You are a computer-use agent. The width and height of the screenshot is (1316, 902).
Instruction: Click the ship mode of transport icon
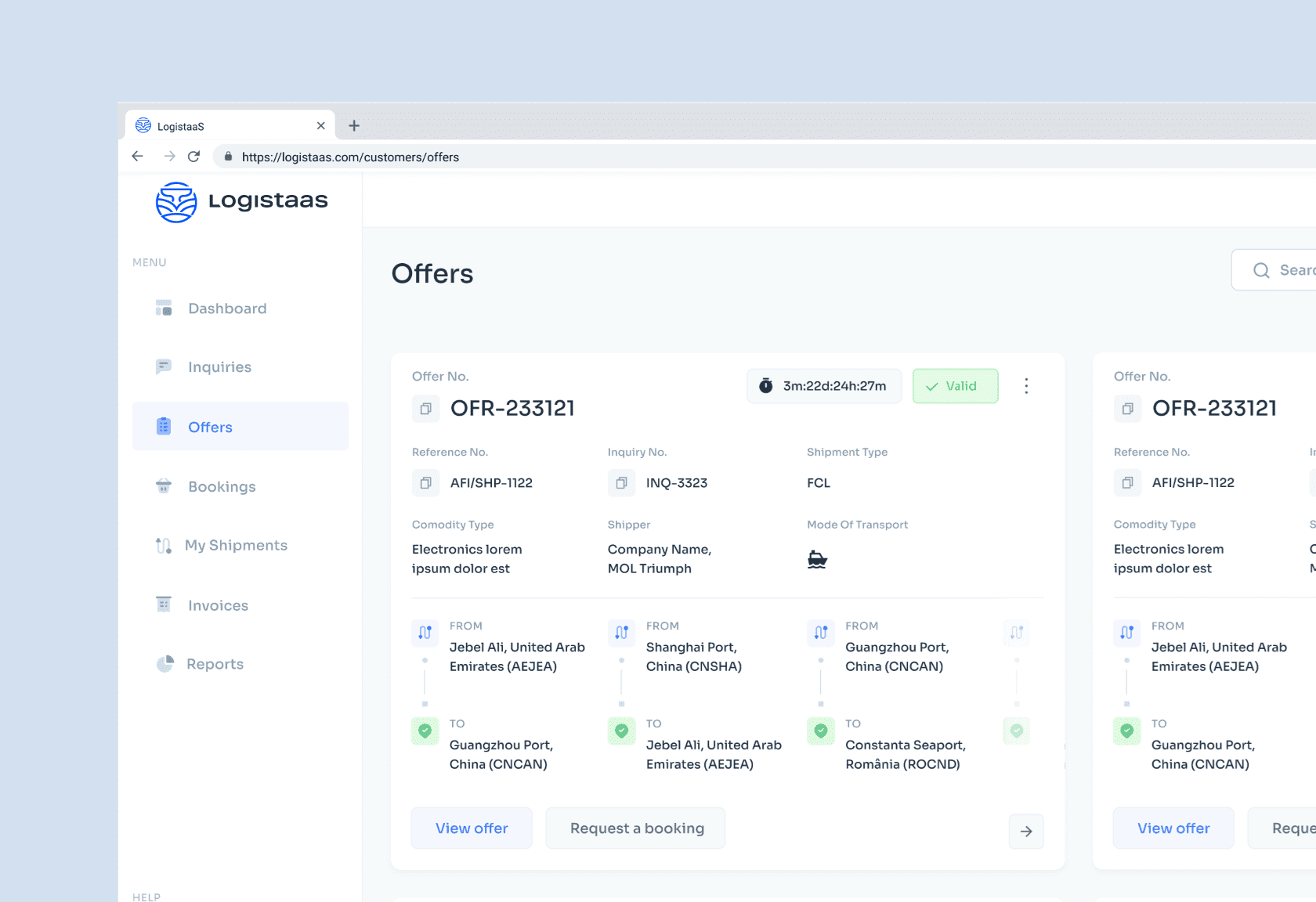pyautogui.click(x=817, y=557)
